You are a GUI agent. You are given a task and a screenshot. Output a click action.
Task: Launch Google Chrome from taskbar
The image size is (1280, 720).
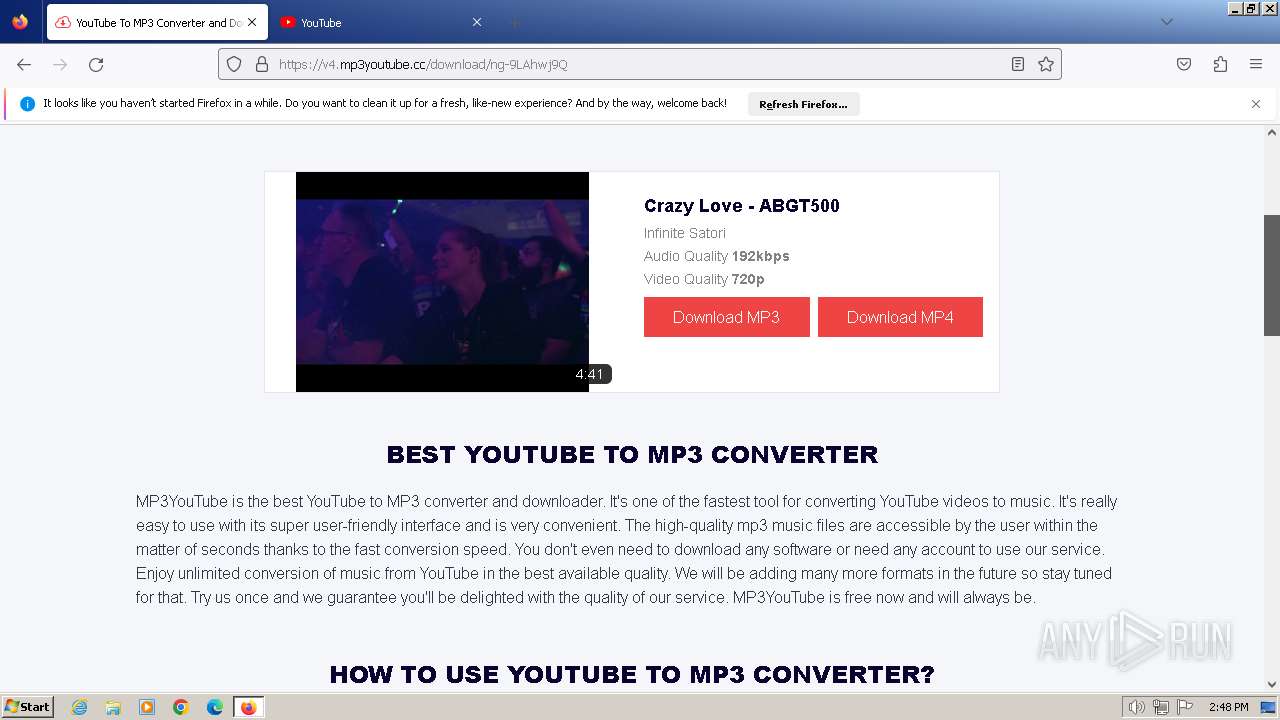tap(181, 707)
